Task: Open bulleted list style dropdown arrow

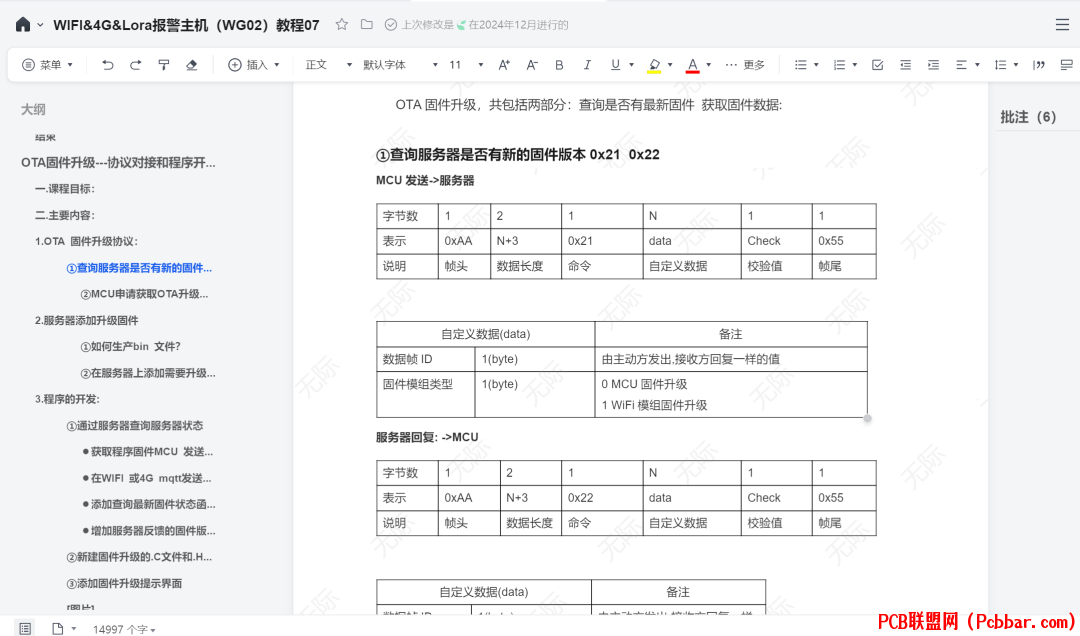Action: pyautogui.click(x=816, y=65)
